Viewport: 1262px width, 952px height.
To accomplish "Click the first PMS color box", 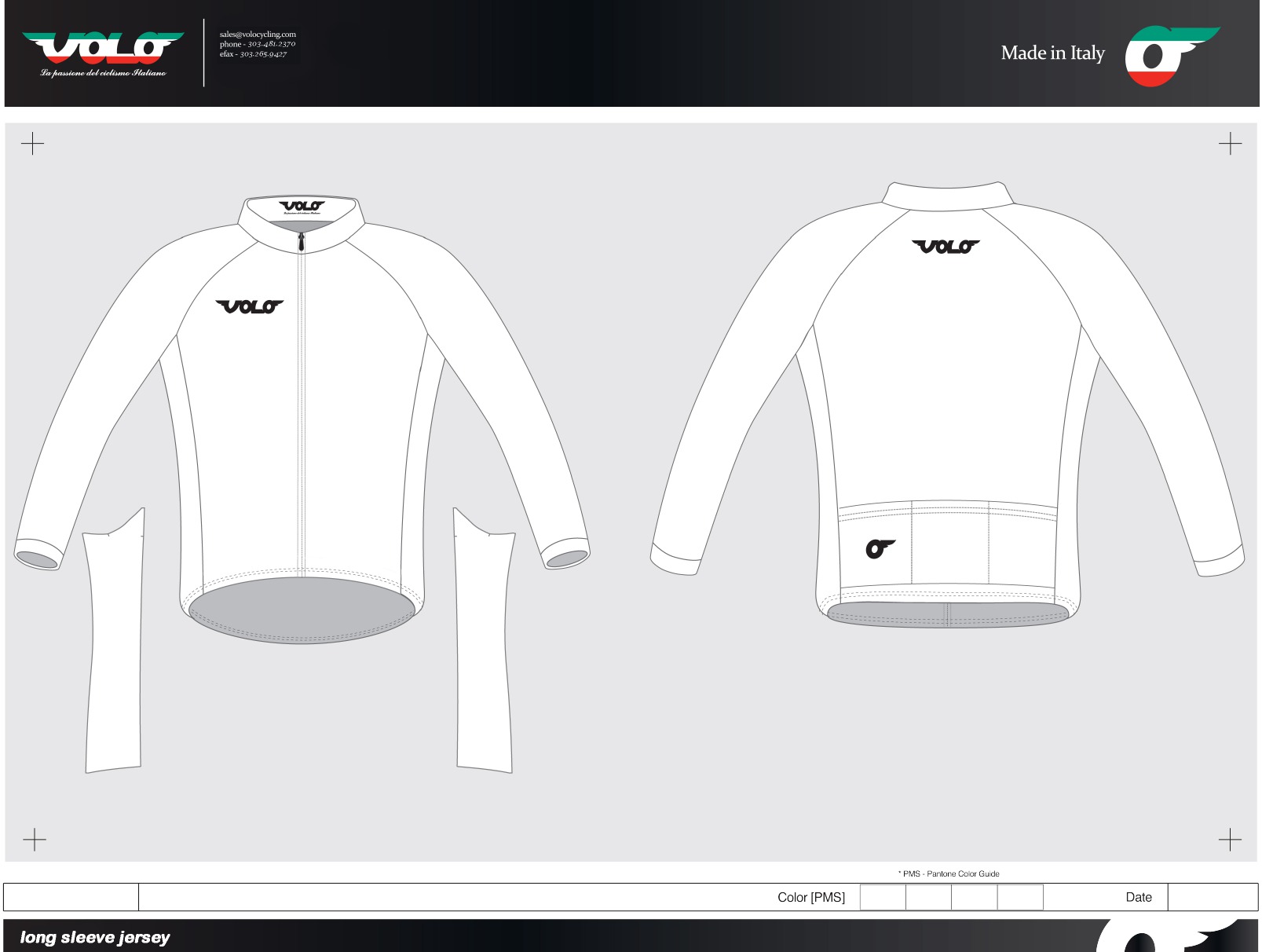I will click(883, 897).
